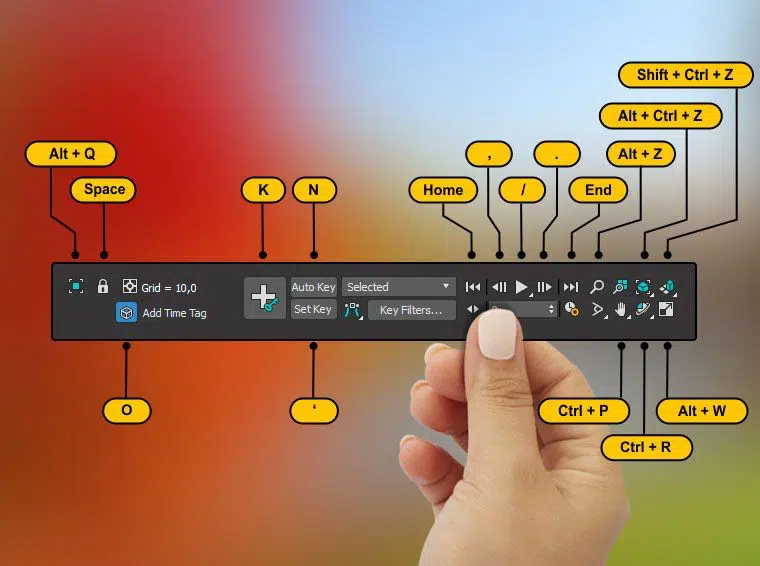Click the large Set Keys plus-key button
760x566 pixels.
264,298
